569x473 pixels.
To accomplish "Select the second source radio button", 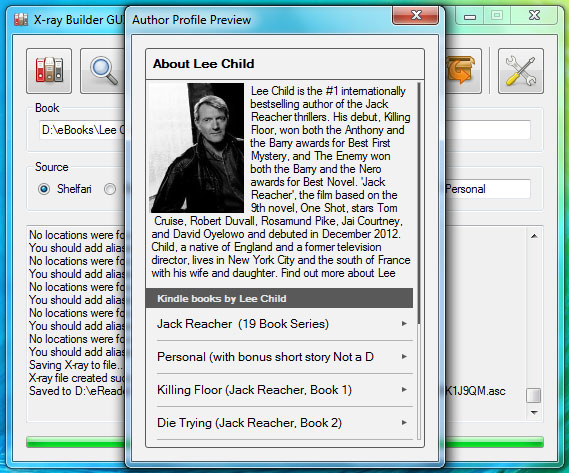I will 110,189.
